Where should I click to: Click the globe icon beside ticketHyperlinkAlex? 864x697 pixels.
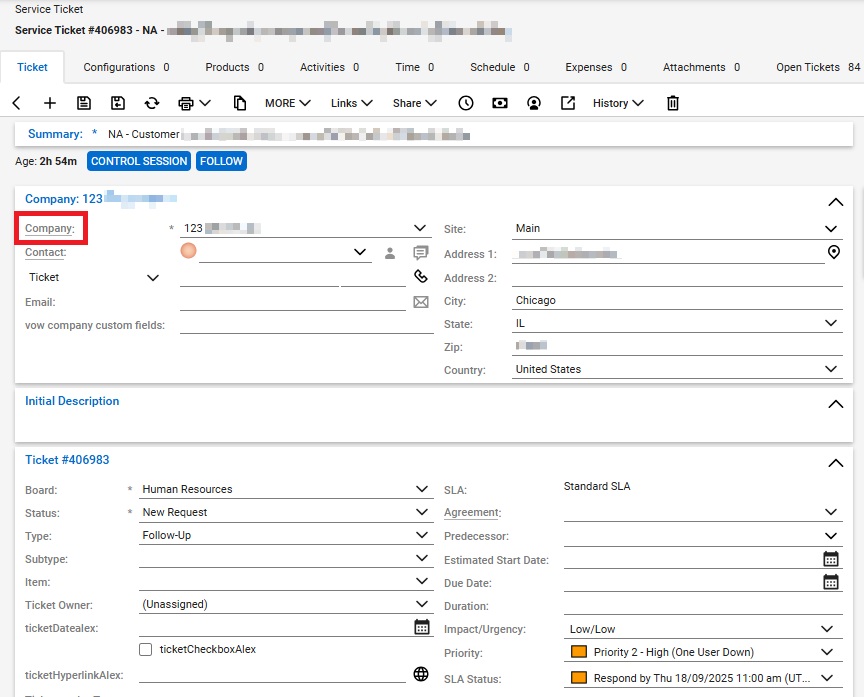tap(421, 674)
